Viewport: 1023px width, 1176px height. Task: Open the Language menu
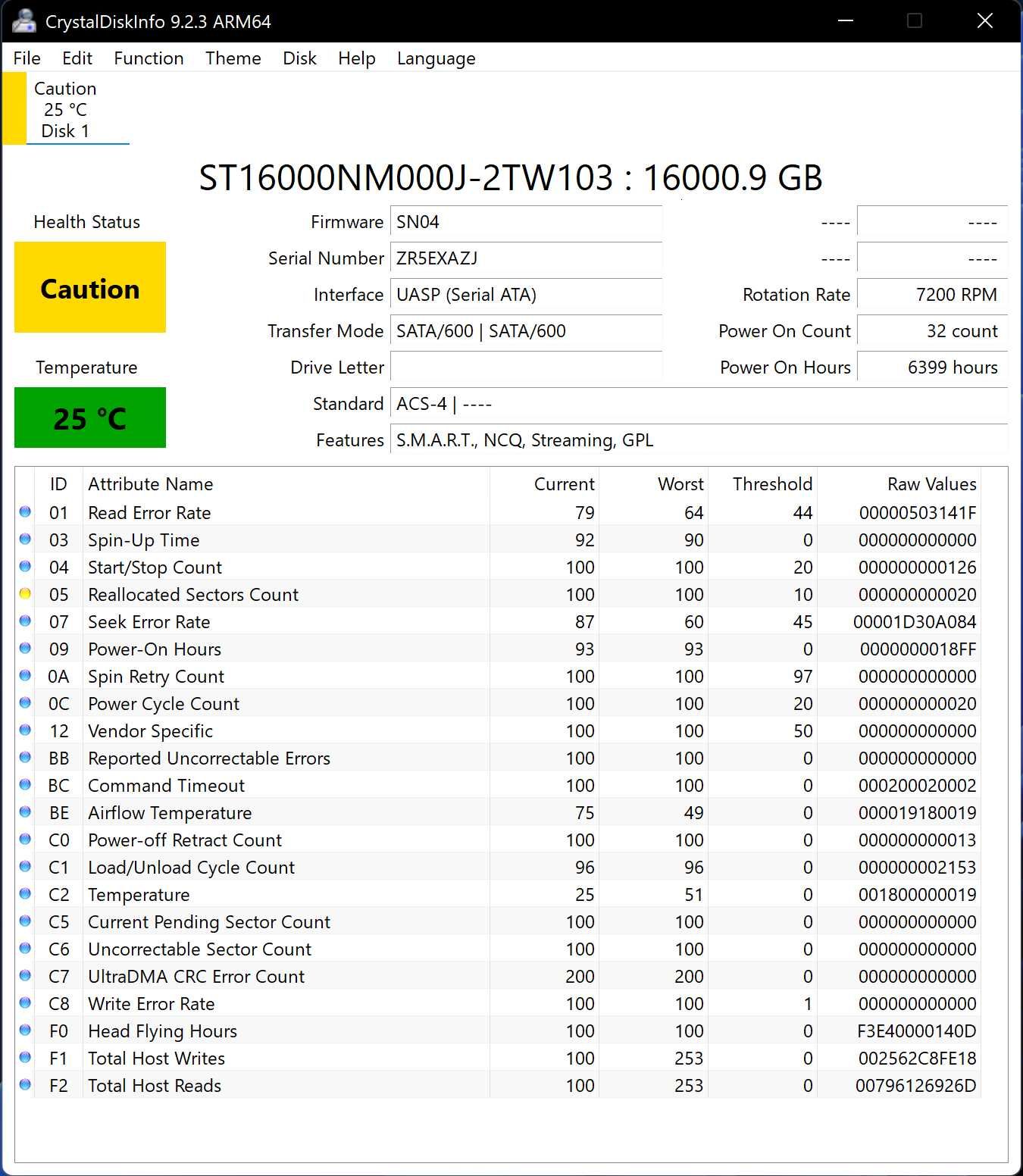tap(436, 58)
